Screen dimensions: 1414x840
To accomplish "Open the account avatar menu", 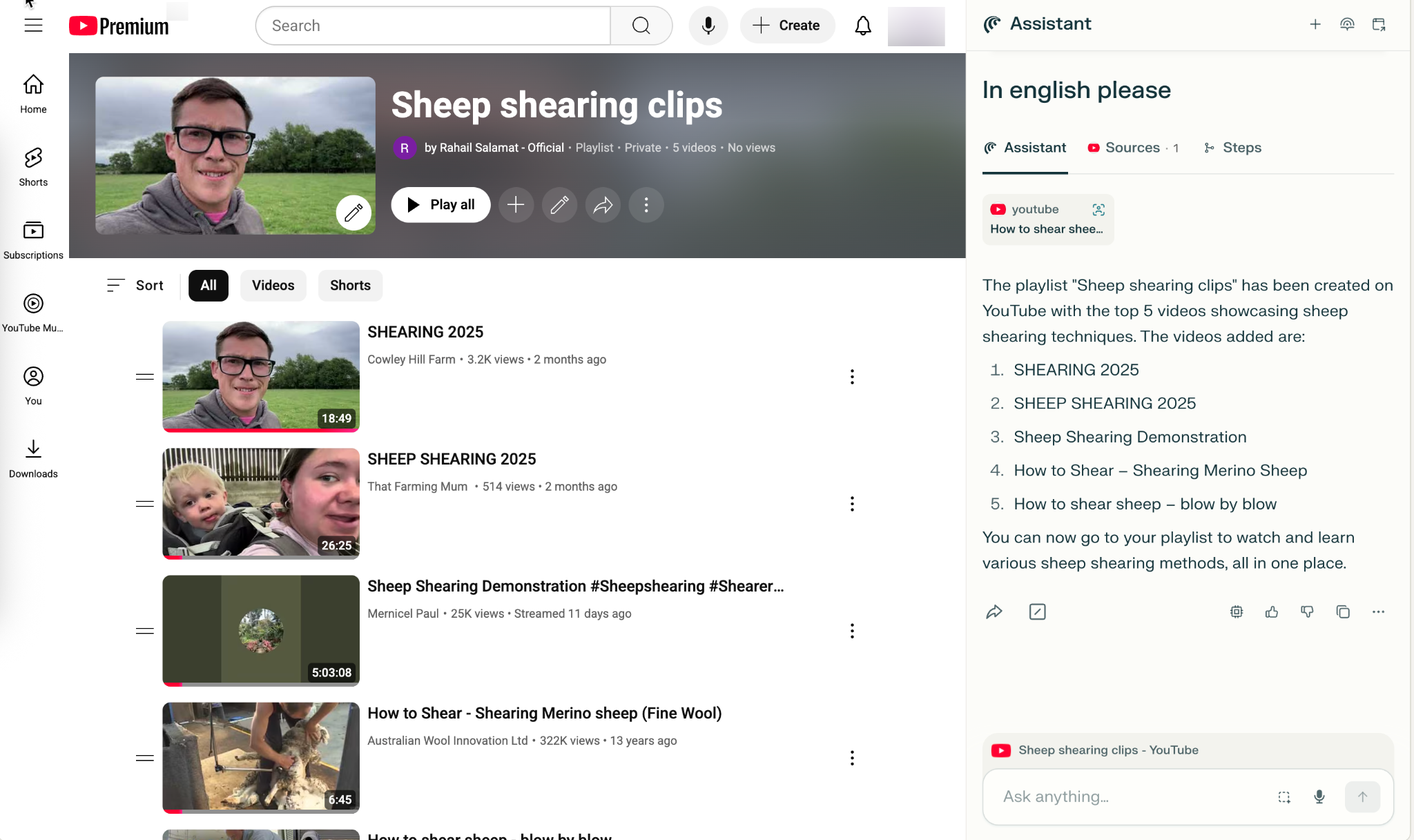I will point(916,26).
